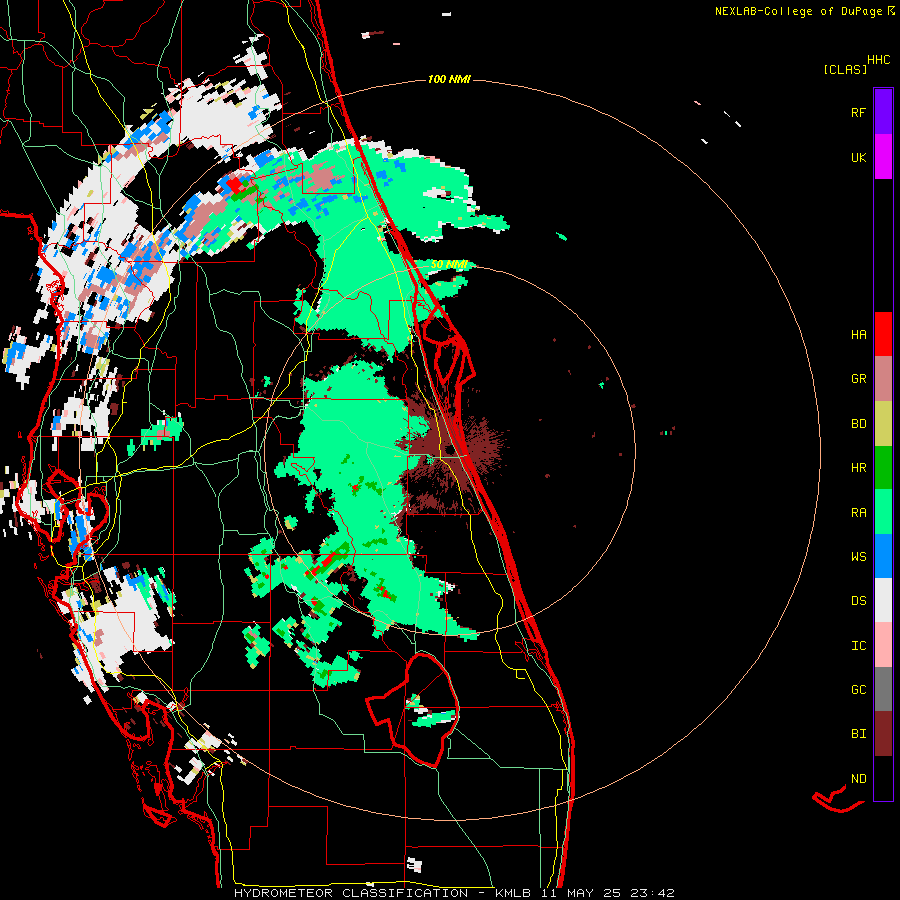
Task: Click the BD yellow legend swatch
Action: (x=883, y=423)
